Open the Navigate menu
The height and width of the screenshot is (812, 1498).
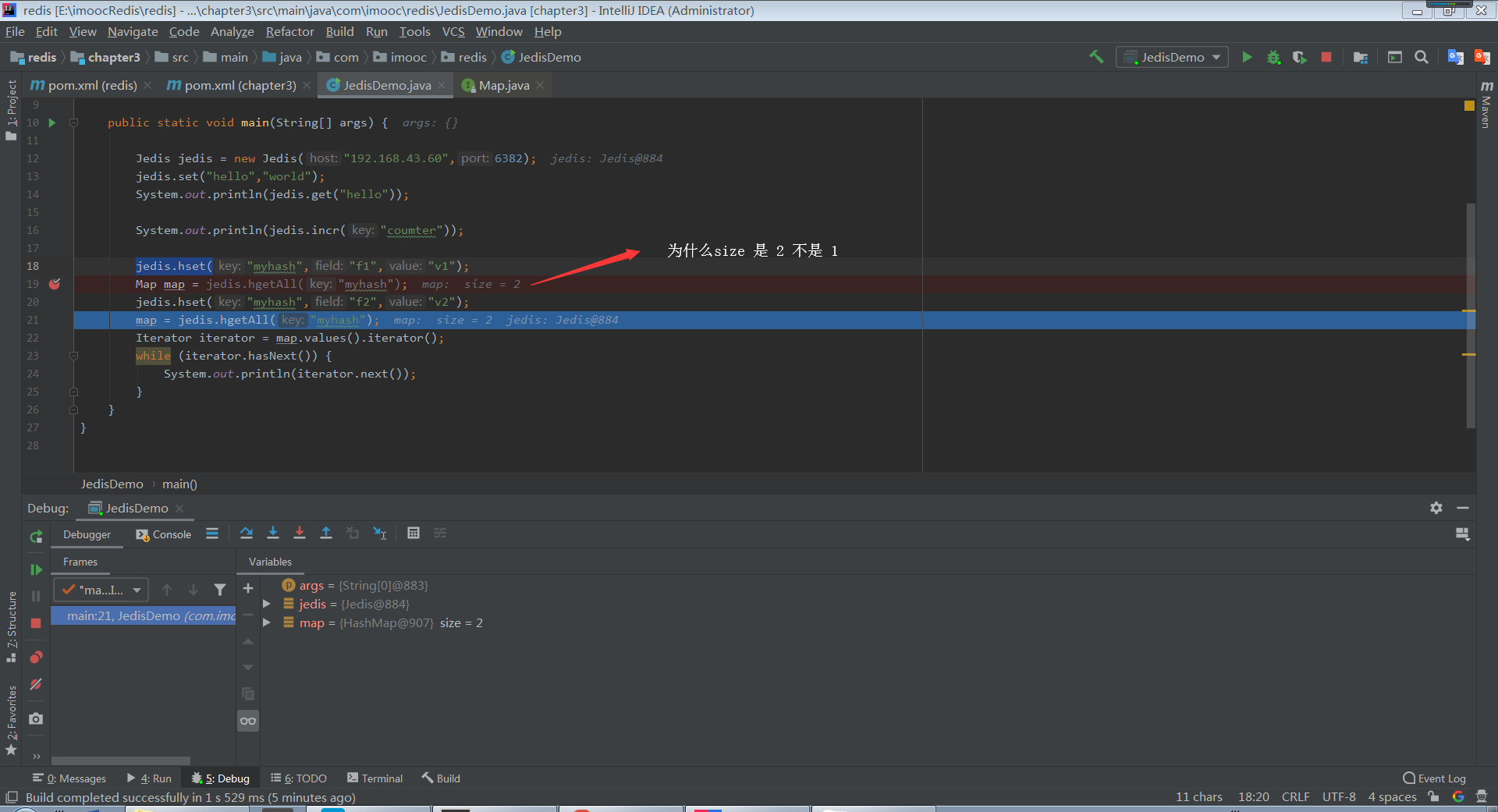[x=133, y=31]
